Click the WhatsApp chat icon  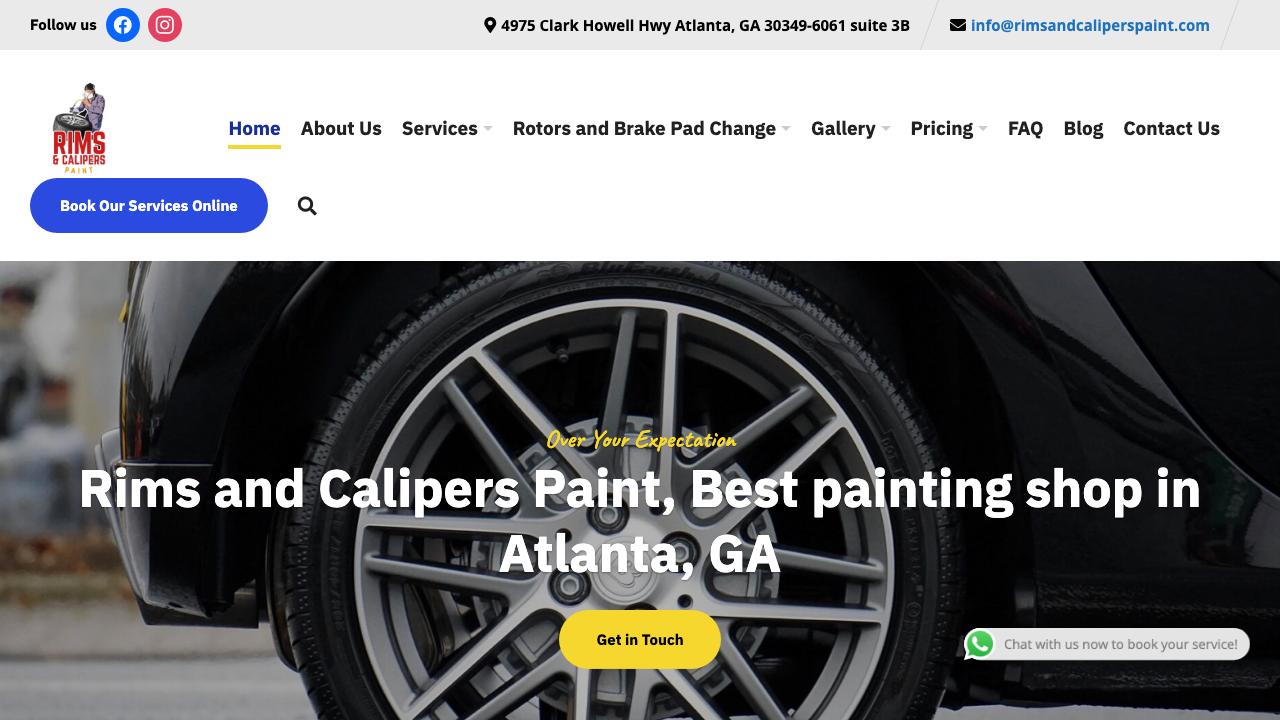(980, 645)
